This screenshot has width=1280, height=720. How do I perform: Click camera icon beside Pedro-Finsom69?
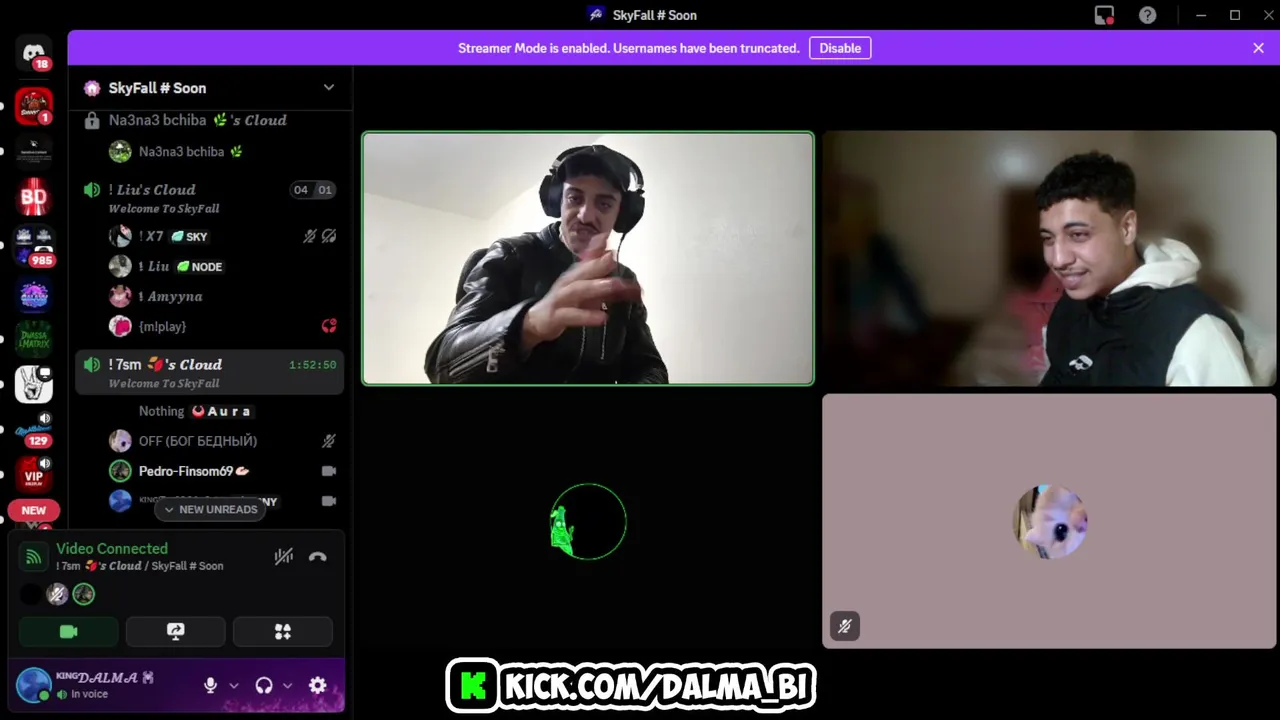[329, 471]
